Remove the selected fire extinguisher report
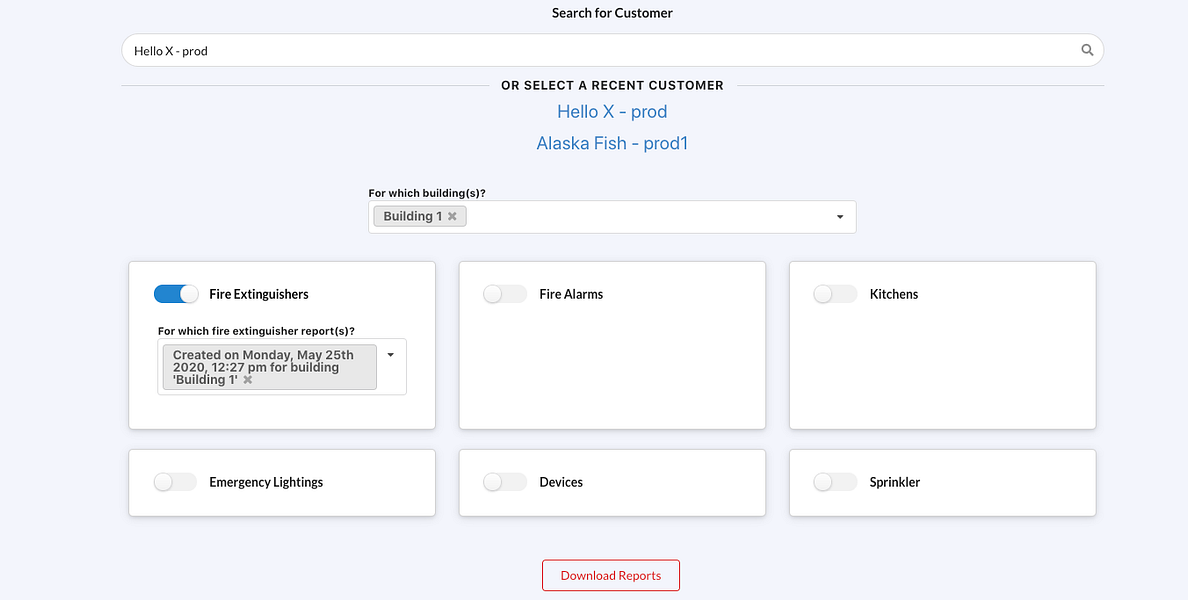Image resolution: width=1188 pixels, height=600 pixels. coord(248,380)
